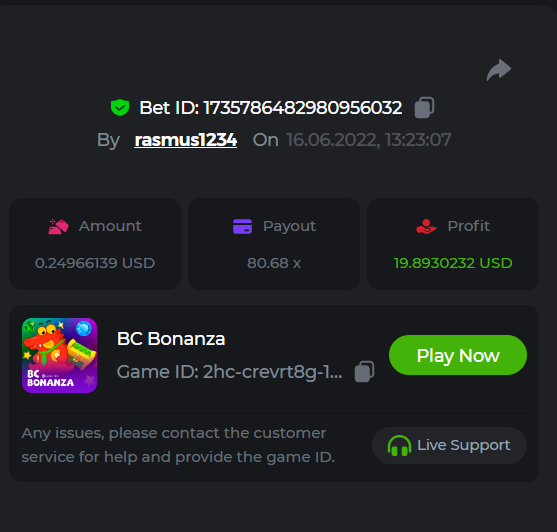557x532 pixels.
Task: Open the BC Bonanza game thumbnail
Action: [x=59, y=355]
